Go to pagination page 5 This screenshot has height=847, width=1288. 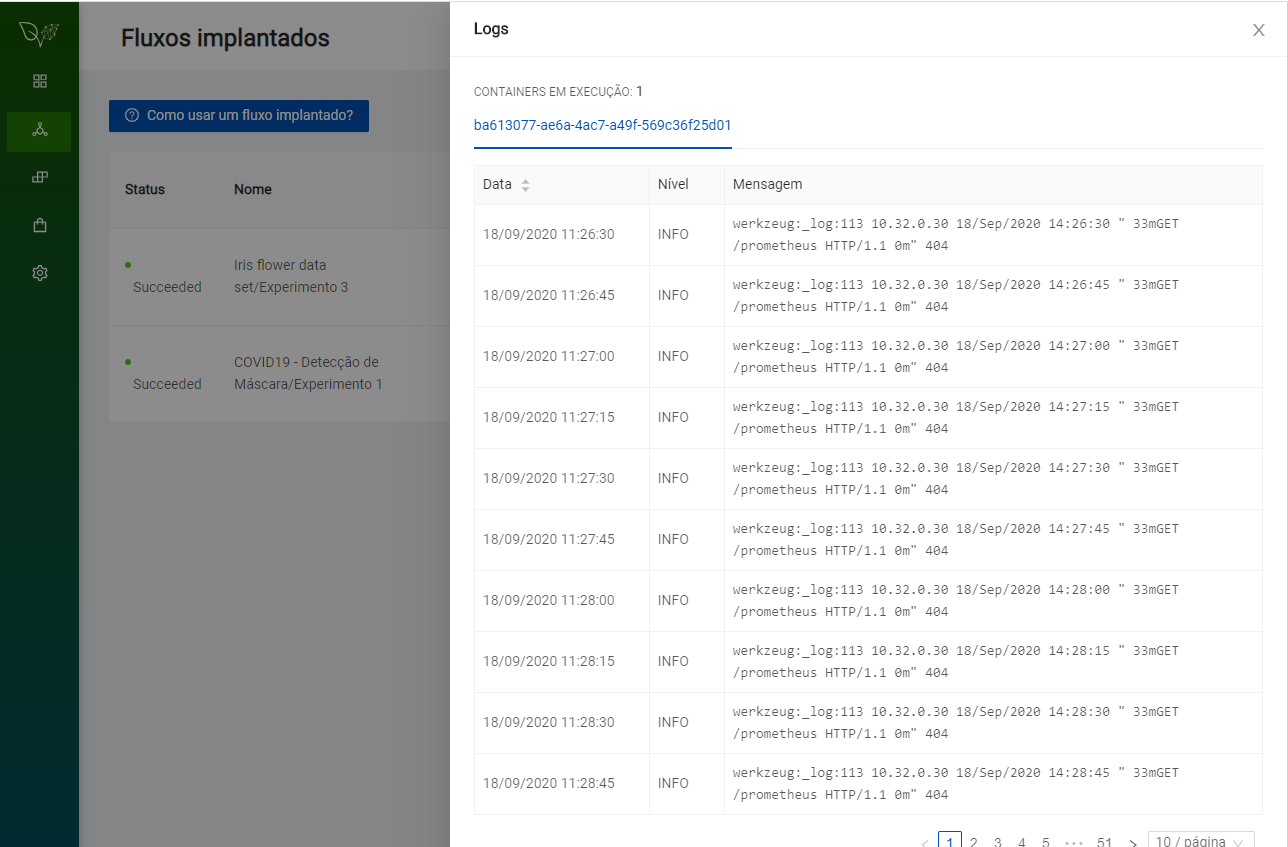click(x=1046, y=842)
